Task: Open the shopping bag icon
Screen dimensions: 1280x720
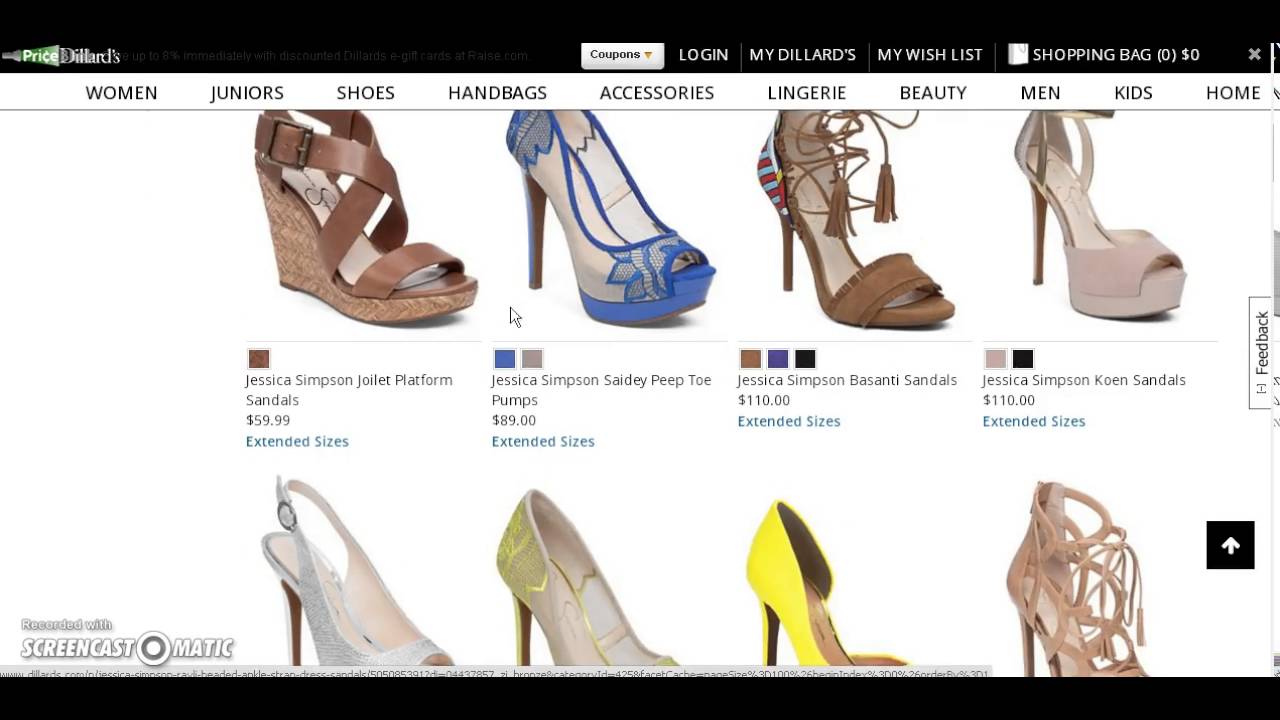Action: (x=1018, y=54)
